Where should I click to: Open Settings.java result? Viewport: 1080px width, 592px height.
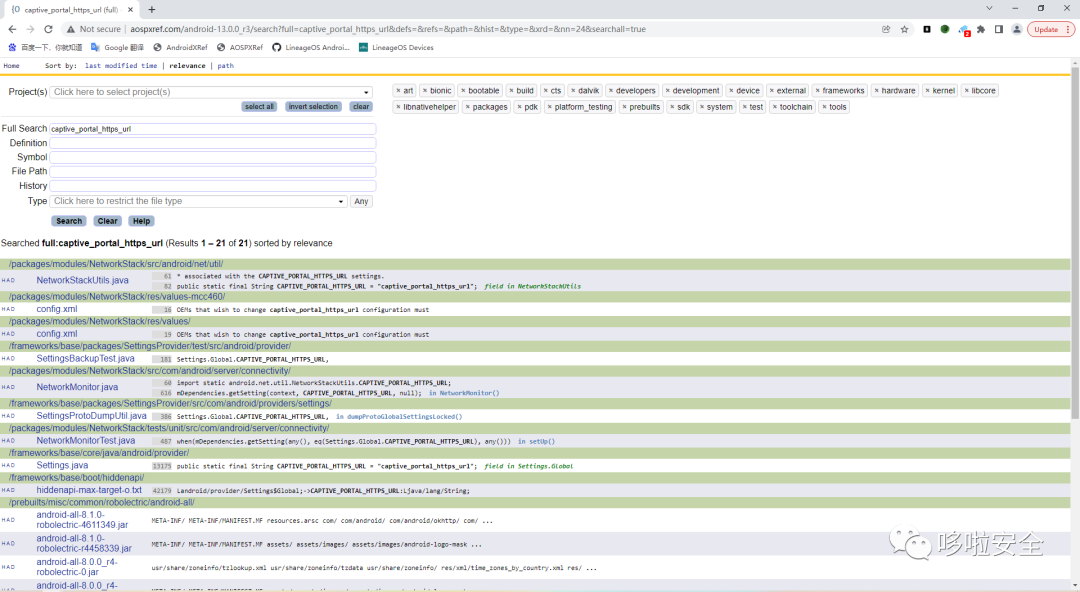coord(62,466)
